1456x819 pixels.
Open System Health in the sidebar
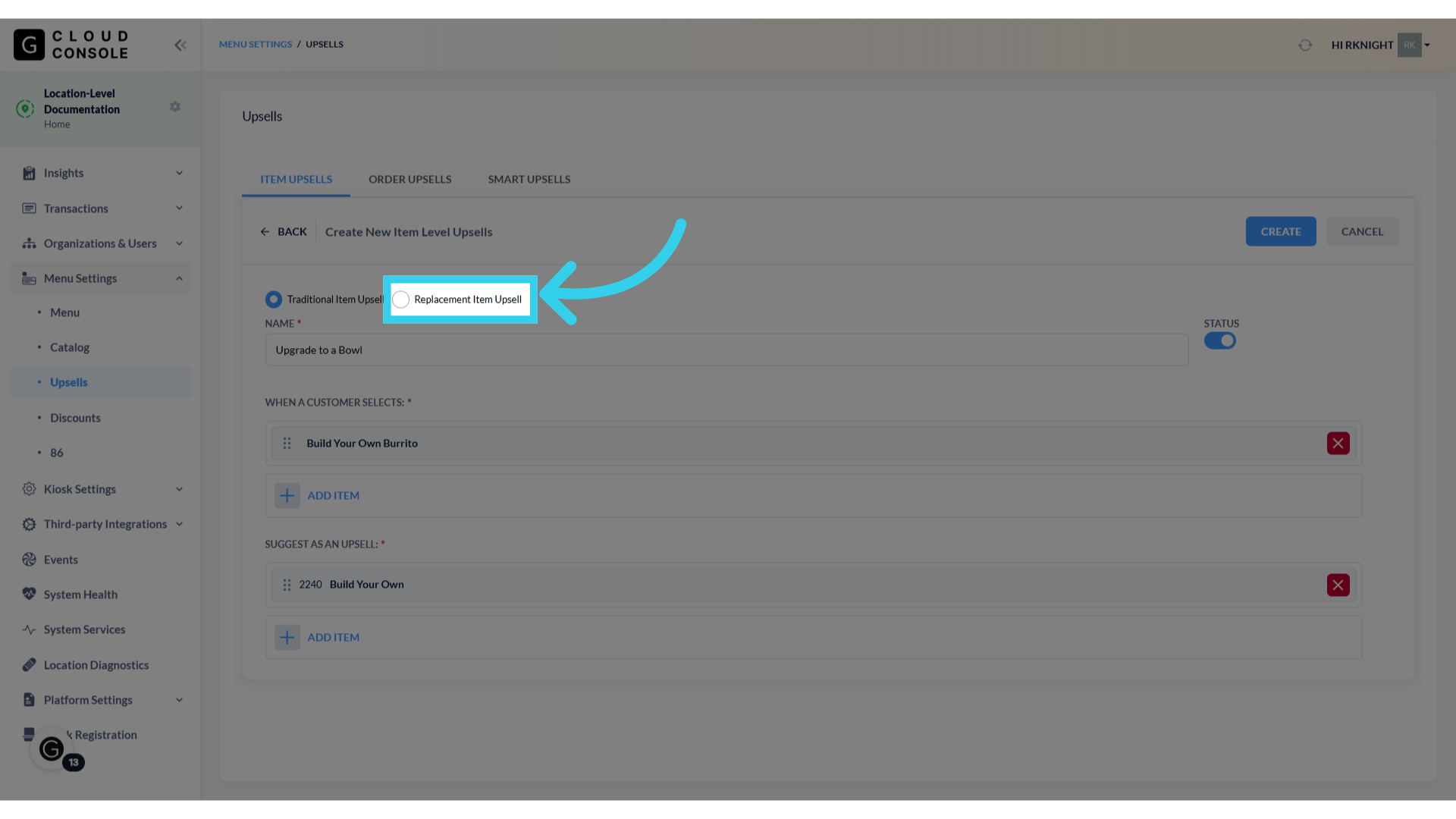[80, 595]
